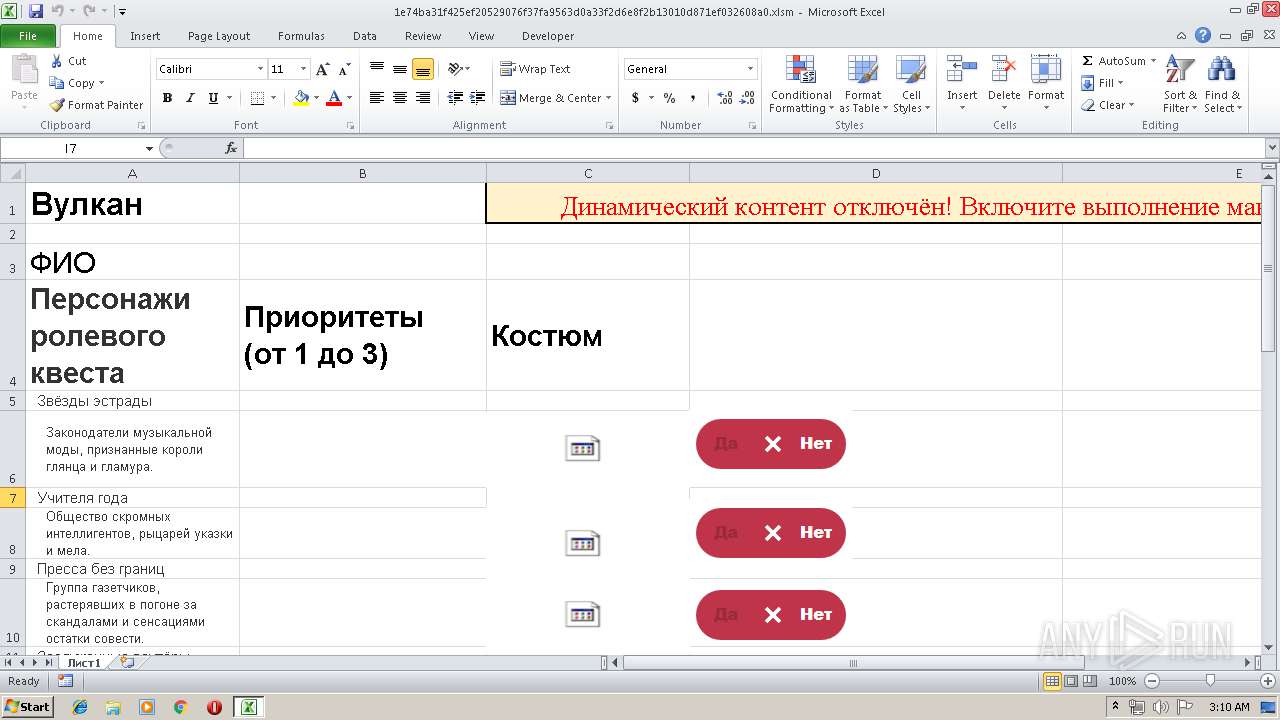
Task: Toggle Middle Align
Action: coord(400,69)
